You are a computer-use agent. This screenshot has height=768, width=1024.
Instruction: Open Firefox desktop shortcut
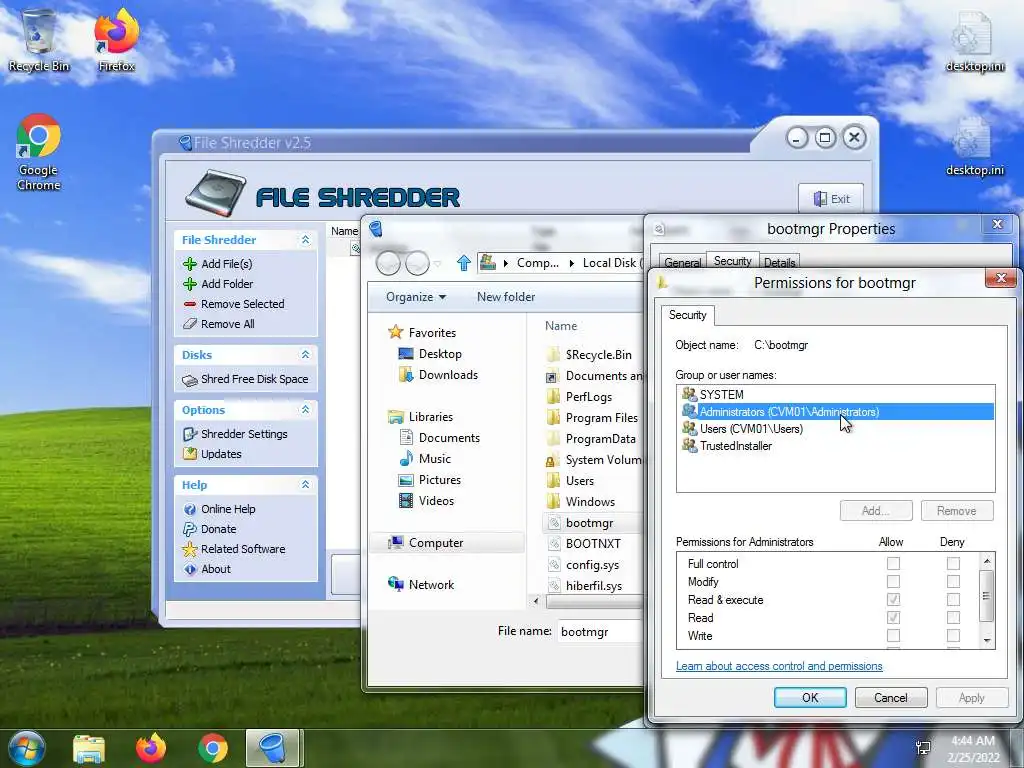[116, 40]
